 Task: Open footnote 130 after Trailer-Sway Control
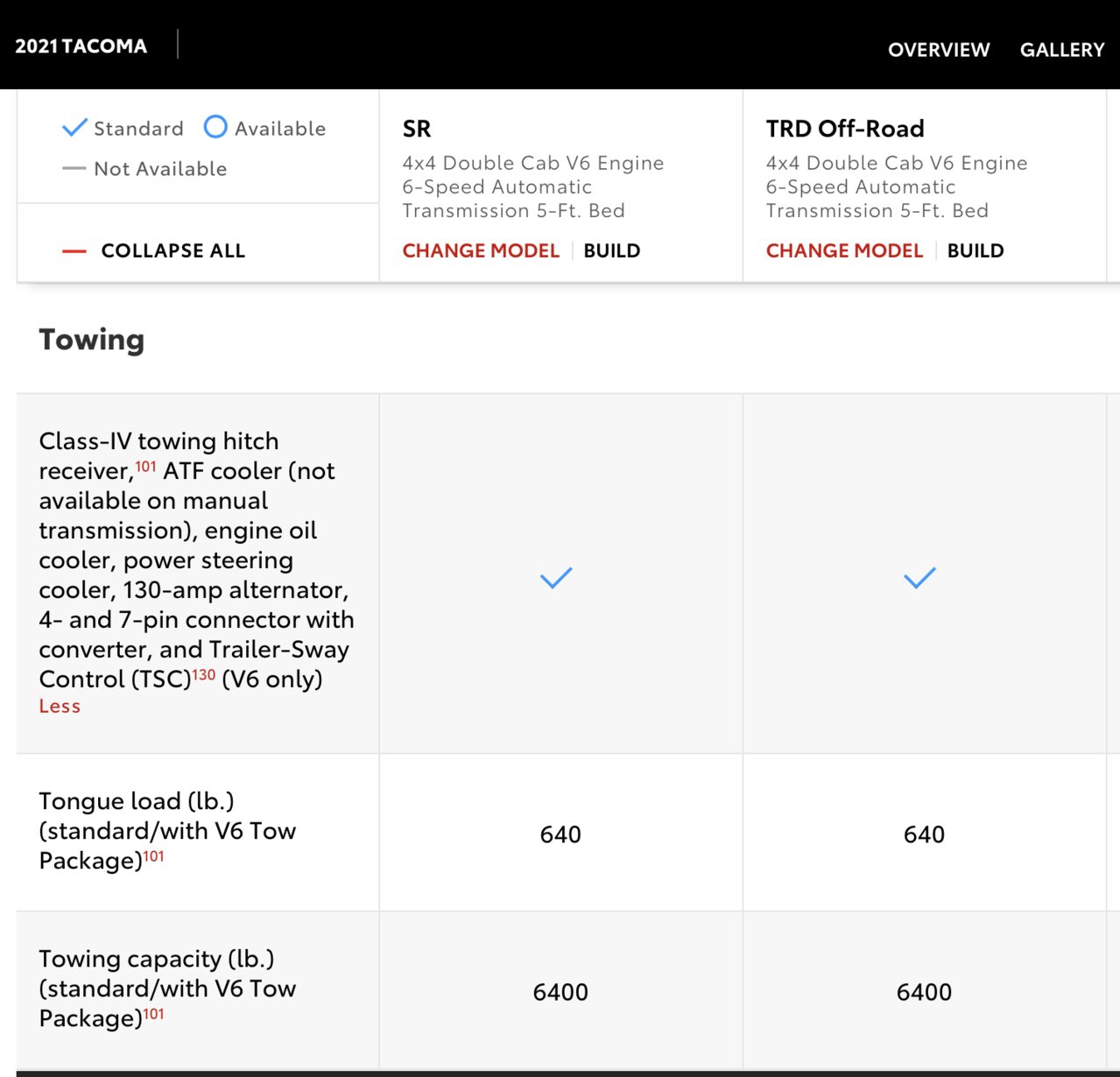[x=204, y=674]
